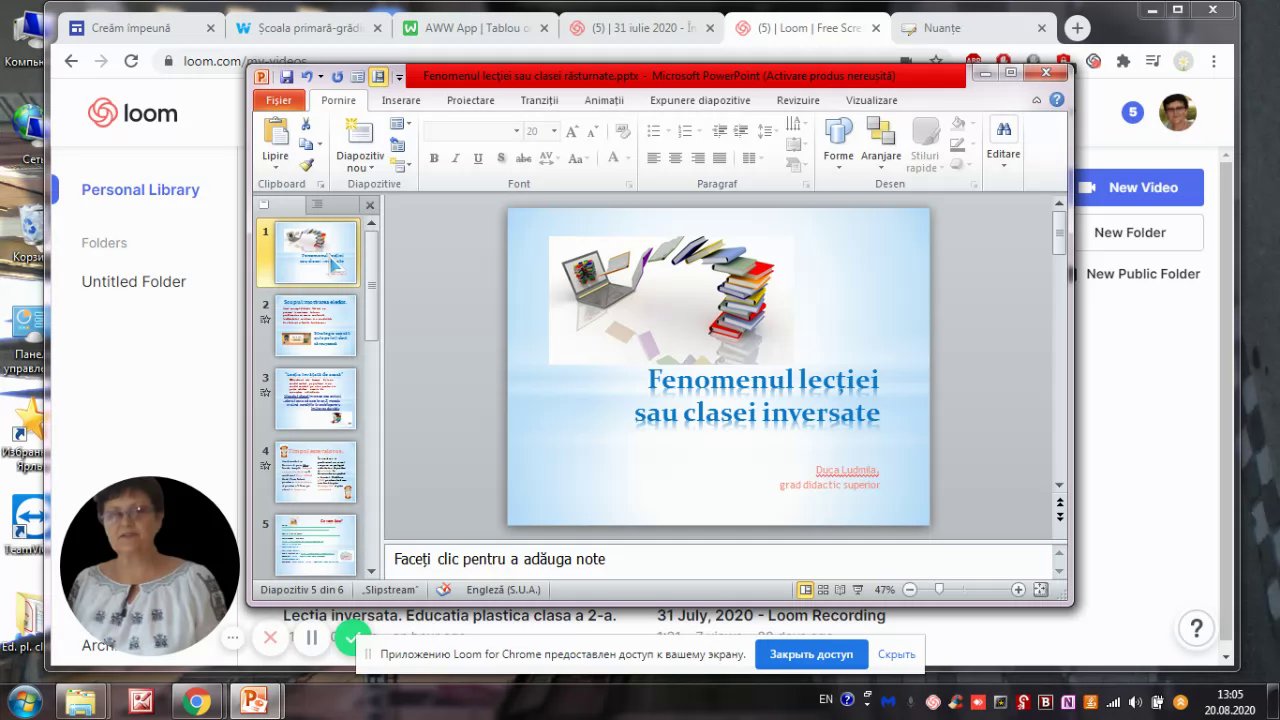Open PowerPoint Help question mark icon
Image resolution: width=1280 pixels, height=720 pixels.
(x=1056, y=100)
